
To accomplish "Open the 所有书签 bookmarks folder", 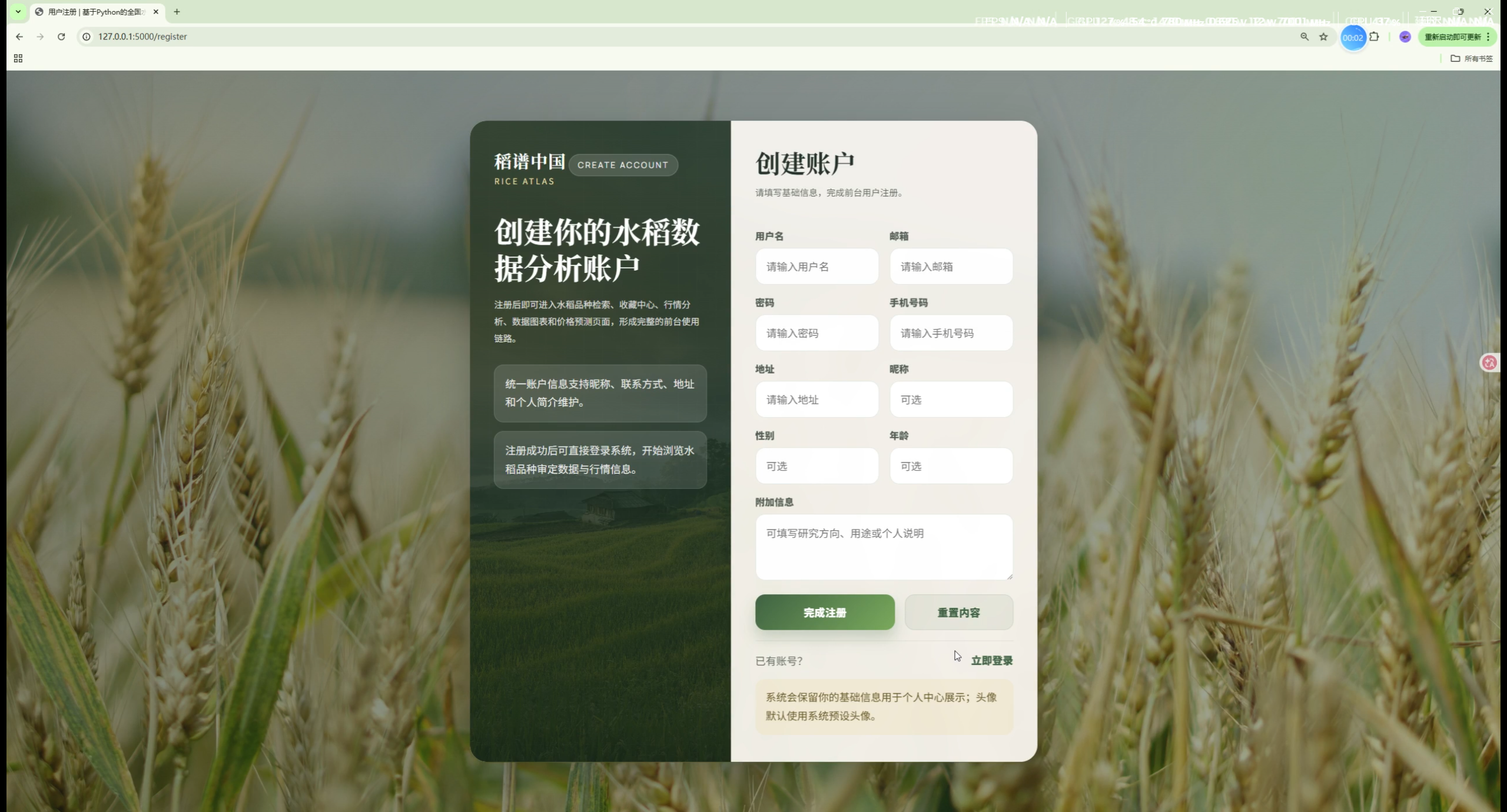I will tap(1471, 58).
